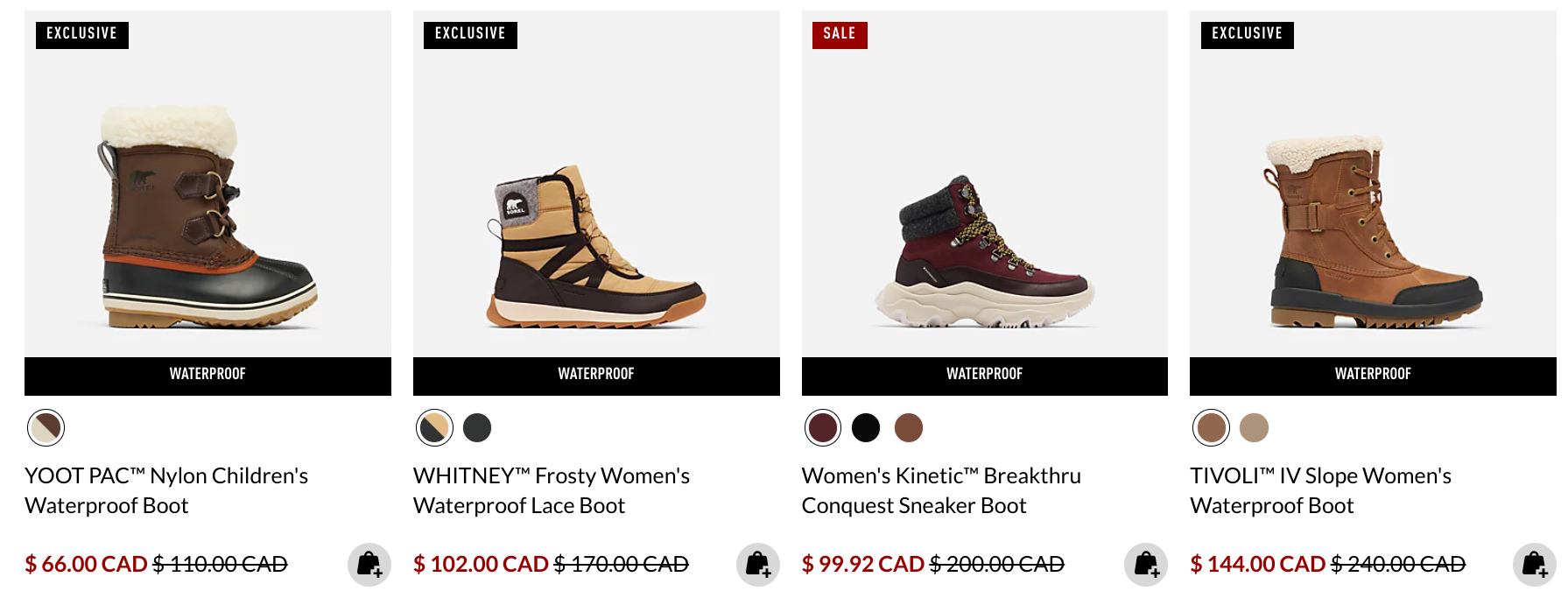Add WHITNEY Frosty Lace Boot to bag

757,565
